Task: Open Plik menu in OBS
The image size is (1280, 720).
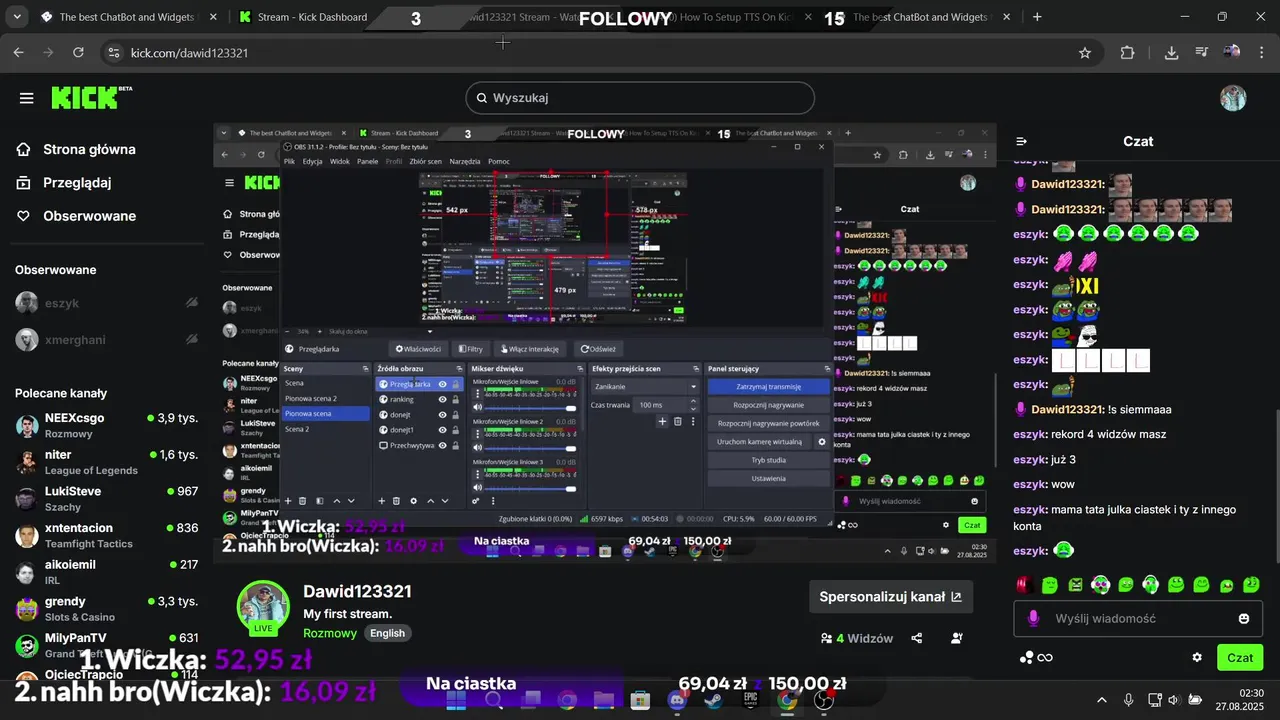Action: tap(289, 161)
